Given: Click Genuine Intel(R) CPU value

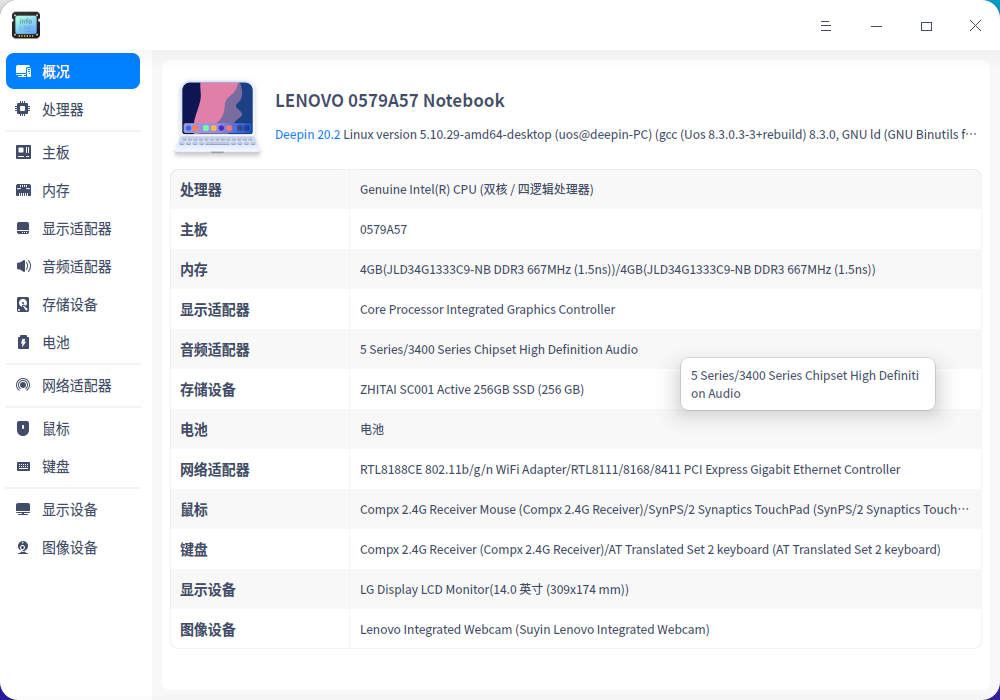Looking at the screenshot, I should point(476,189).
